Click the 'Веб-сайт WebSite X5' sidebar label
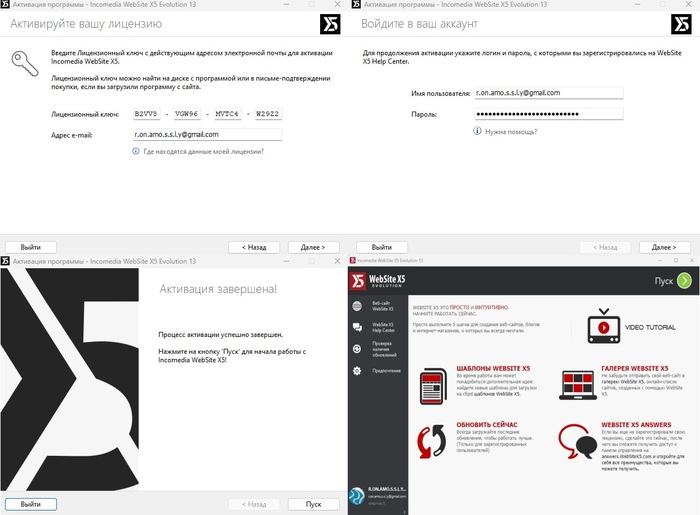 pos(383,306)
